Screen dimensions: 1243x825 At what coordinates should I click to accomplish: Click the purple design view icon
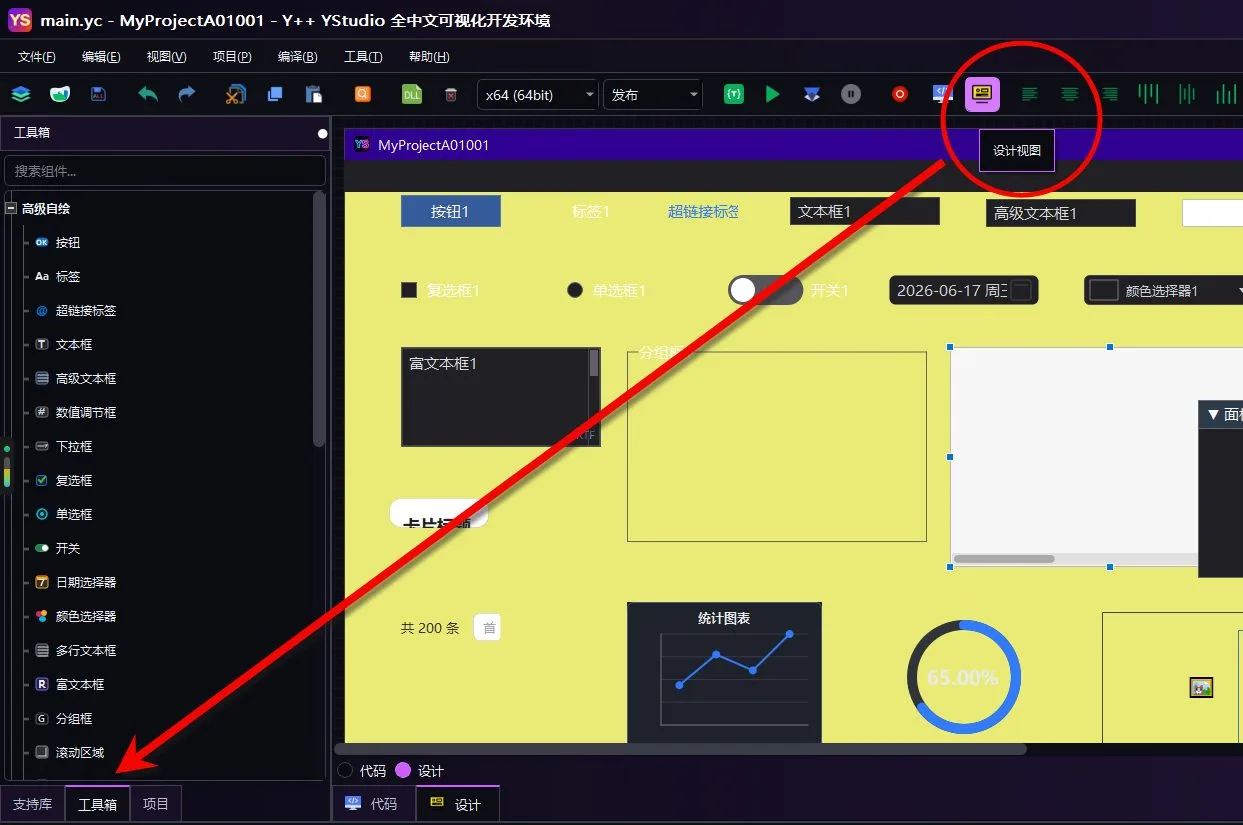[982, 94]
